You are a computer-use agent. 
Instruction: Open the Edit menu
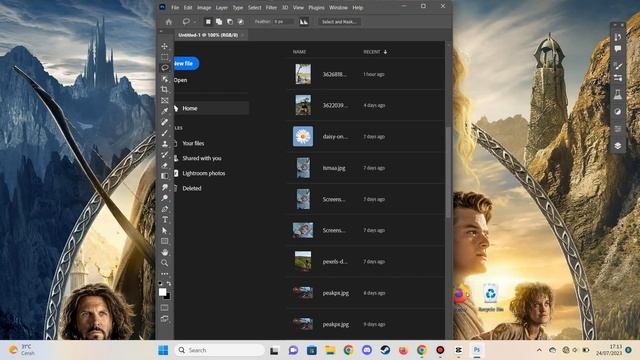pyautogui.click(x=188, y=7)
